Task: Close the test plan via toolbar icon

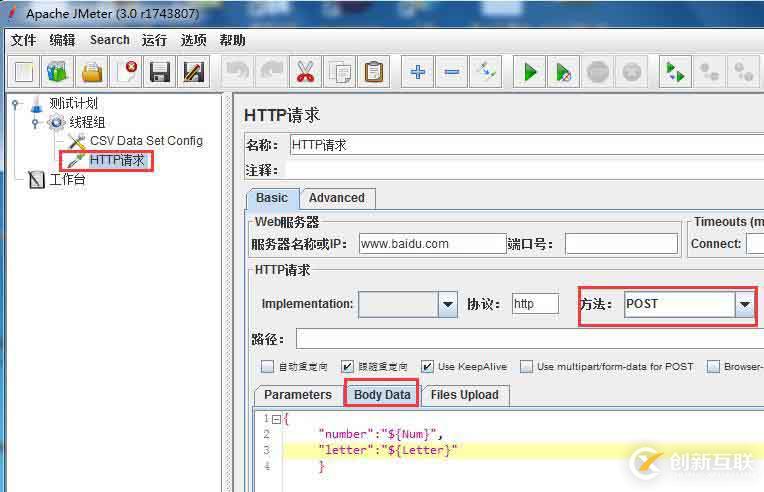Action: point(126,72)
